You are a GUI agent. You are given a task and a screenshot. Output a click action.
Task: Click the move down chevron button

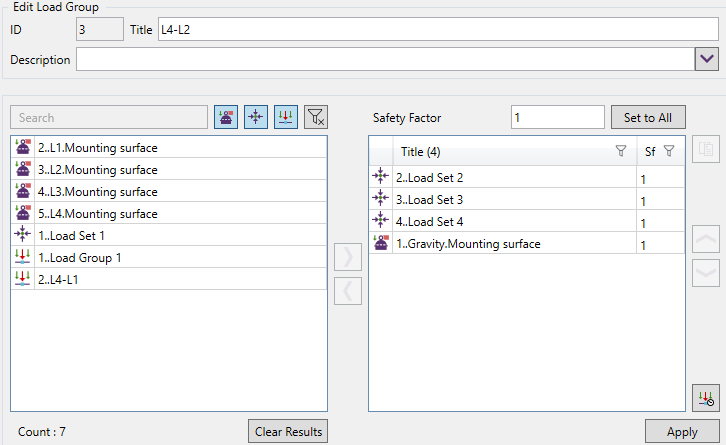(x=705, y=272)
